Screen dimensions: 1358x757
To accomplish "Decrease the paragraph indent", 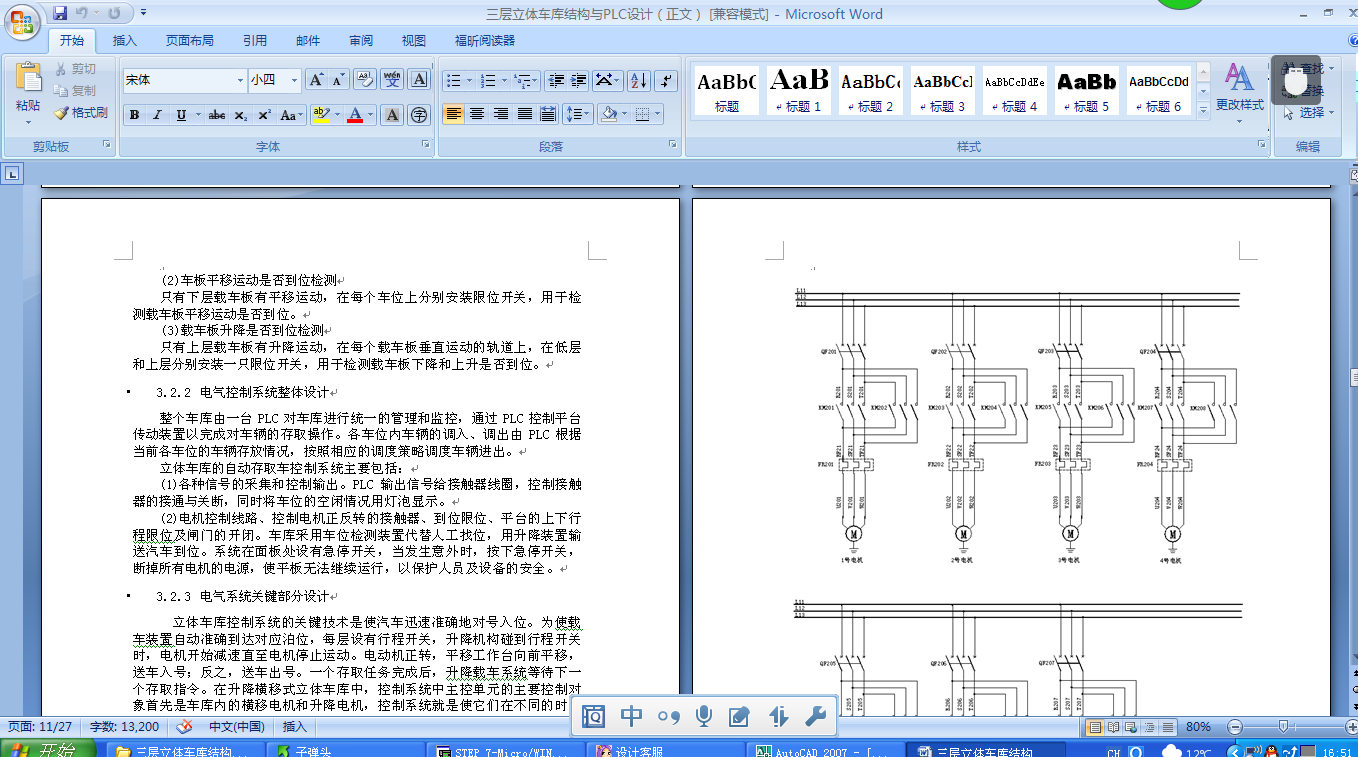I will pos(556,80).
